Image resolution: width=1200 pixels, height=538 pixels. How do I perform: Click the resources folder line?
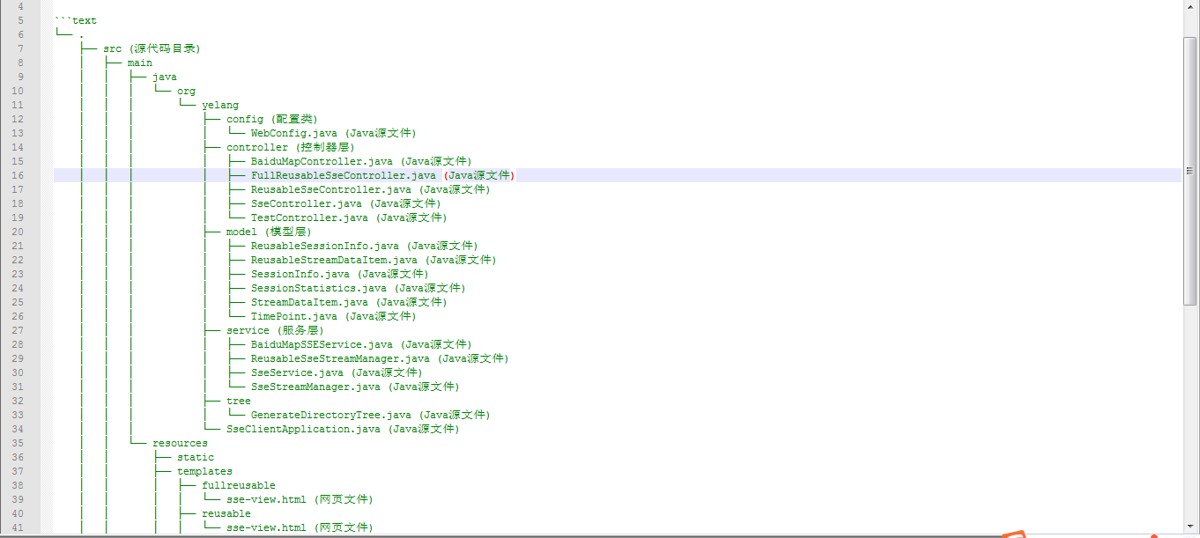click(180, 442)
